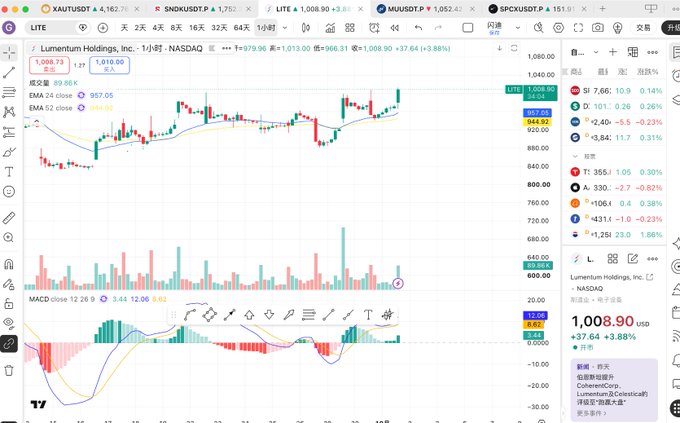Image resolution: width=680 pixels, height=423 pixels.
Task: Switch to the SPCXUSDT.P tab
Action: pos(537,9)
